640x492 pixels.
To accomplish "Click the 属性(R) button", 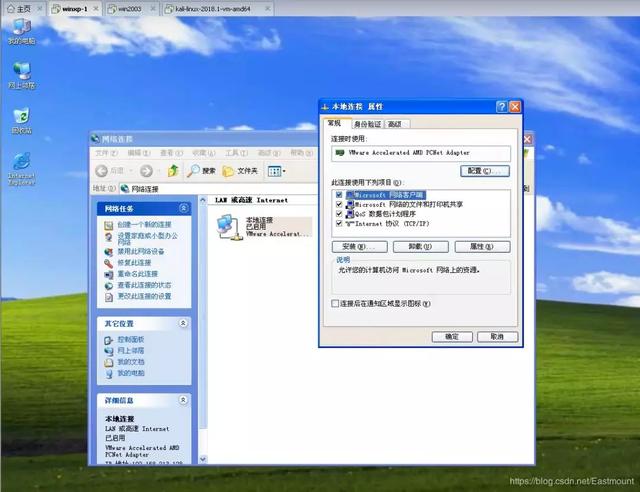I will click(x=482, y=247).
